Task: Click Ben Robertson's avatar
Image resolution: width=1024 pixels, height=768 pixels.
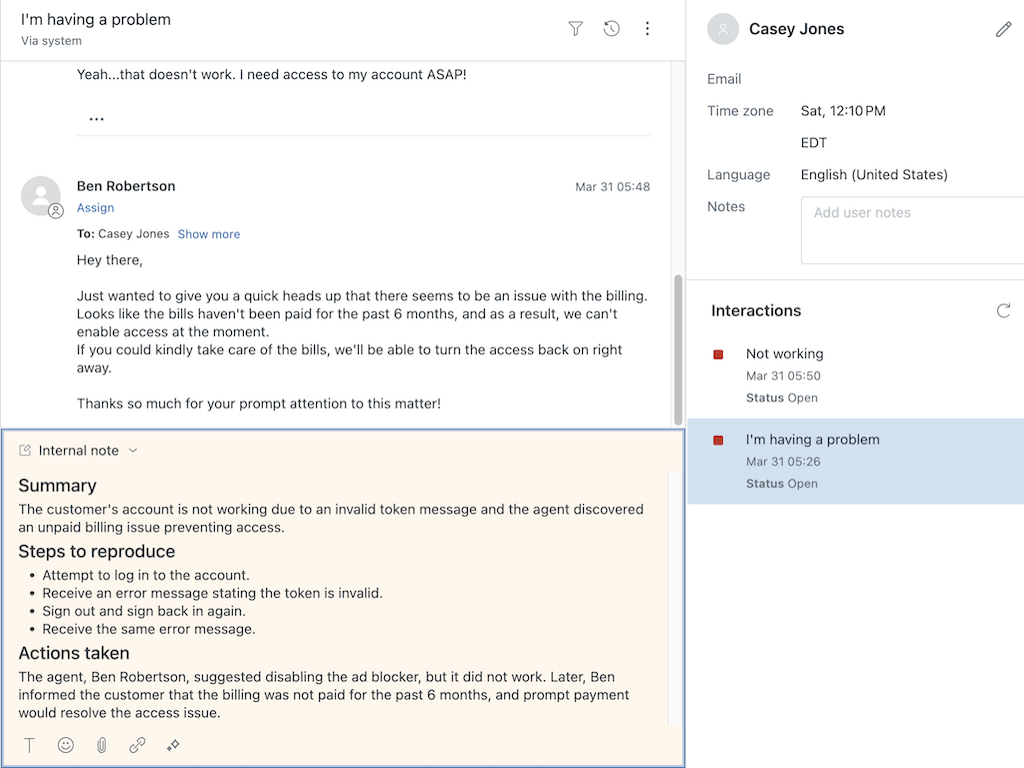Action: pyautogui.click(x=41, y=196)
